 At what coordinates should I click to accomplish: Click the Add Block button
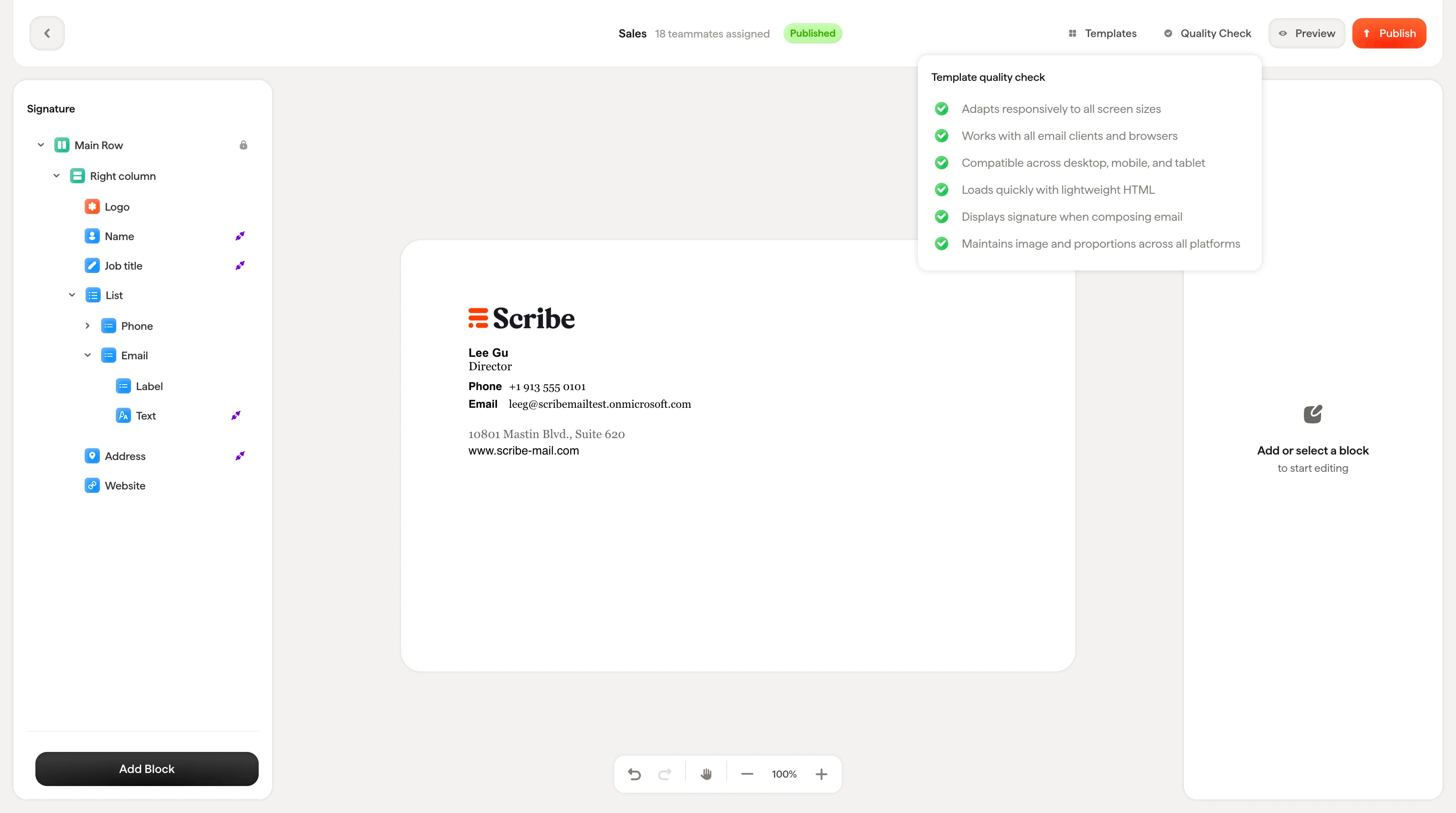pyautogui.click(x=147, y=769)
